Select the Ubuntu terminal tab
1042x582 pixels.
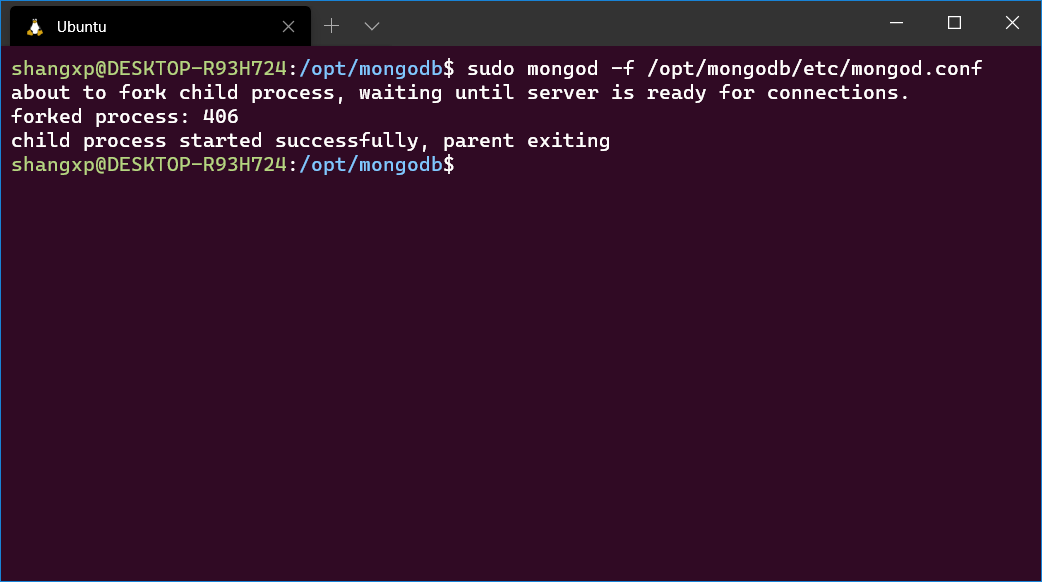pos(150,27)
